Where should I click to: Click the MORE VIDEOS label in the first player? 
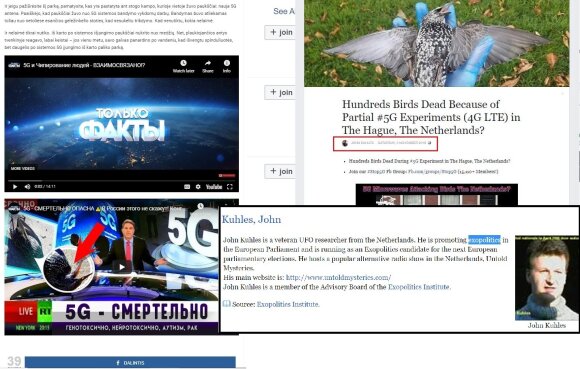click(23, 168)
